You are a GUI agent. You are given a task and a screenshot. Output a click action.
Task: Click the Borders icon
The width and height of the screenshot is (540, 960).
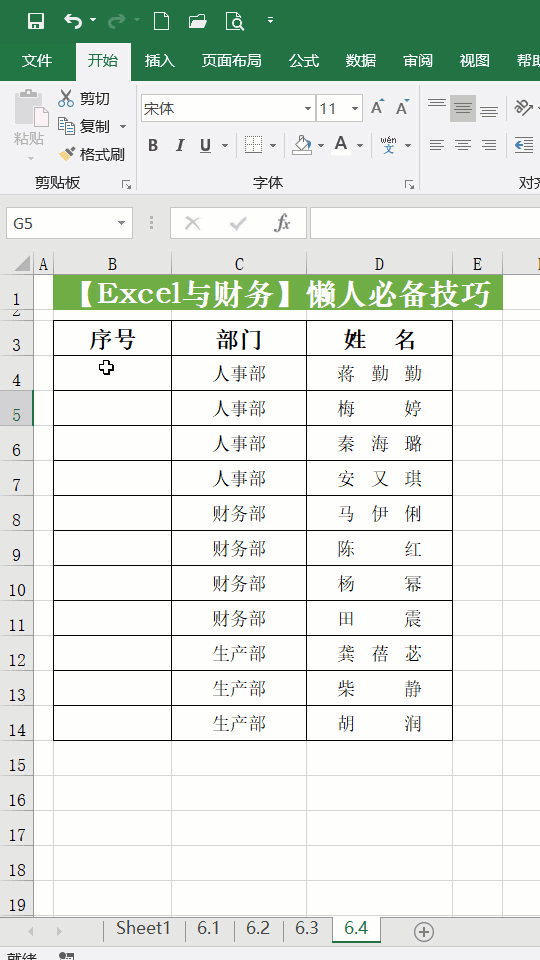point(253,145)
